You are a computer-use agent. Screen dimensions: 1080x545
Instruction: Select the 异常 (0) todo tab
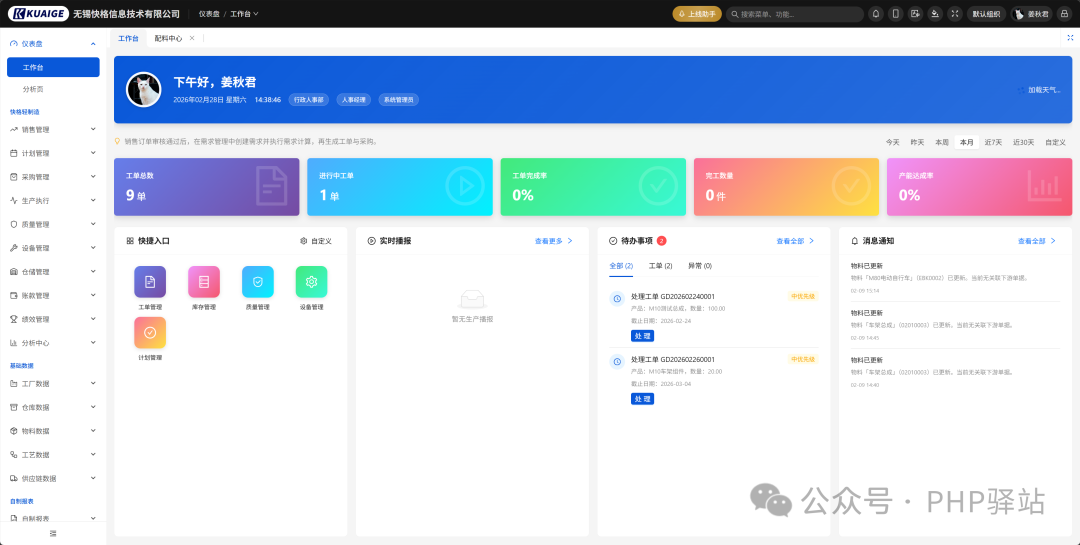coord(700,265)
